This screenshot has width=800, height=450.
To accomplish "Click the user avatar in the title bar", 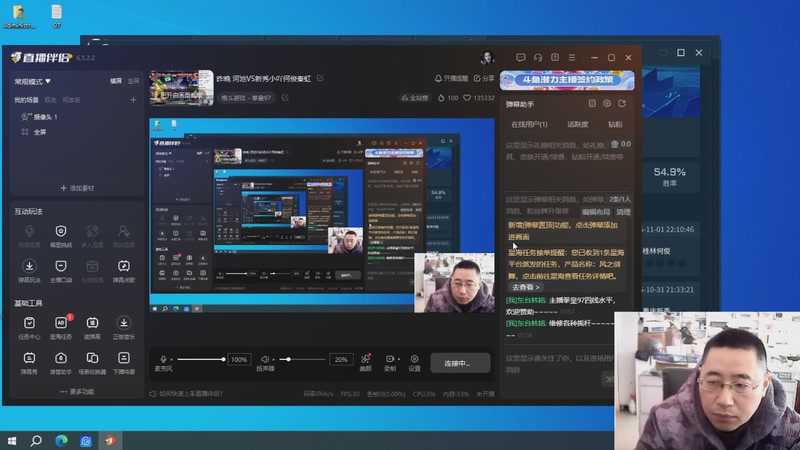I will tap(487, 58).
